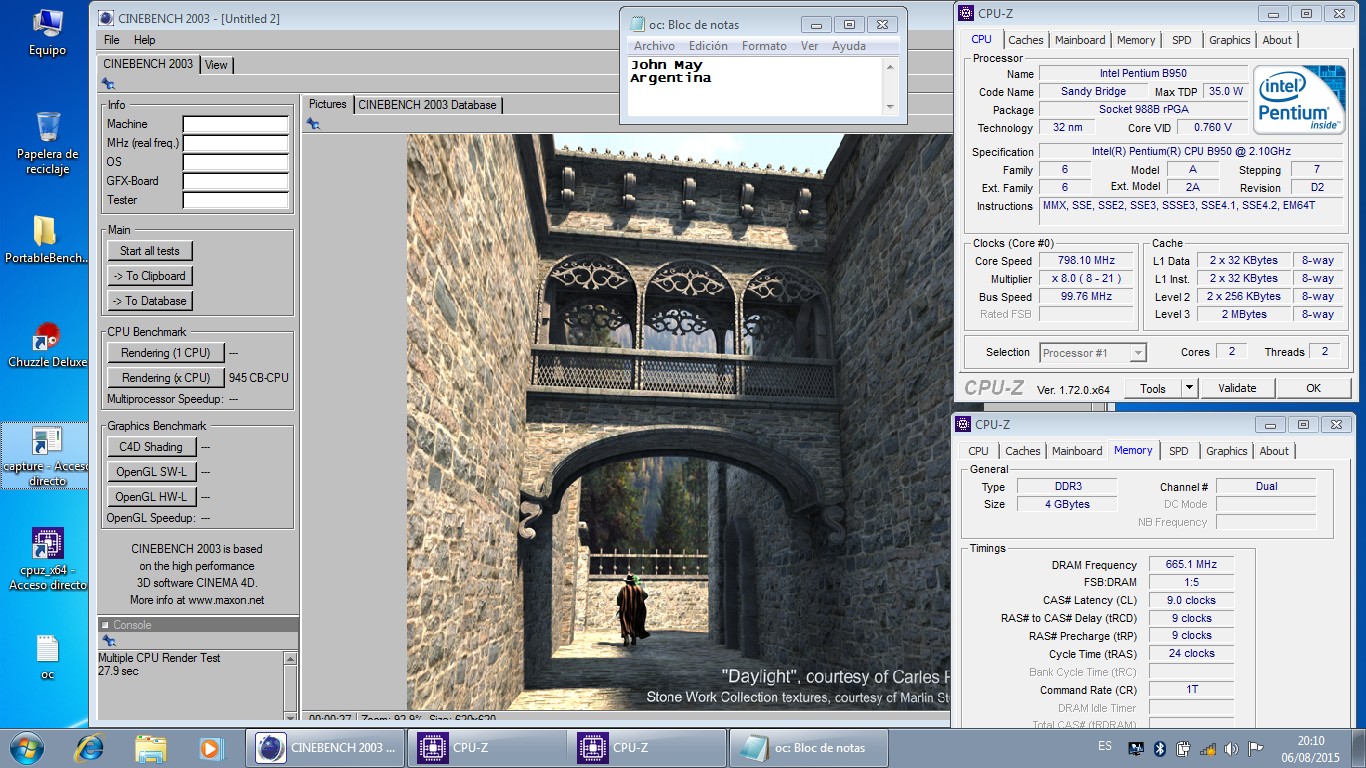Open Equipo desktop icon
The image size is (1366, 768).
click(x=47, y=30)
